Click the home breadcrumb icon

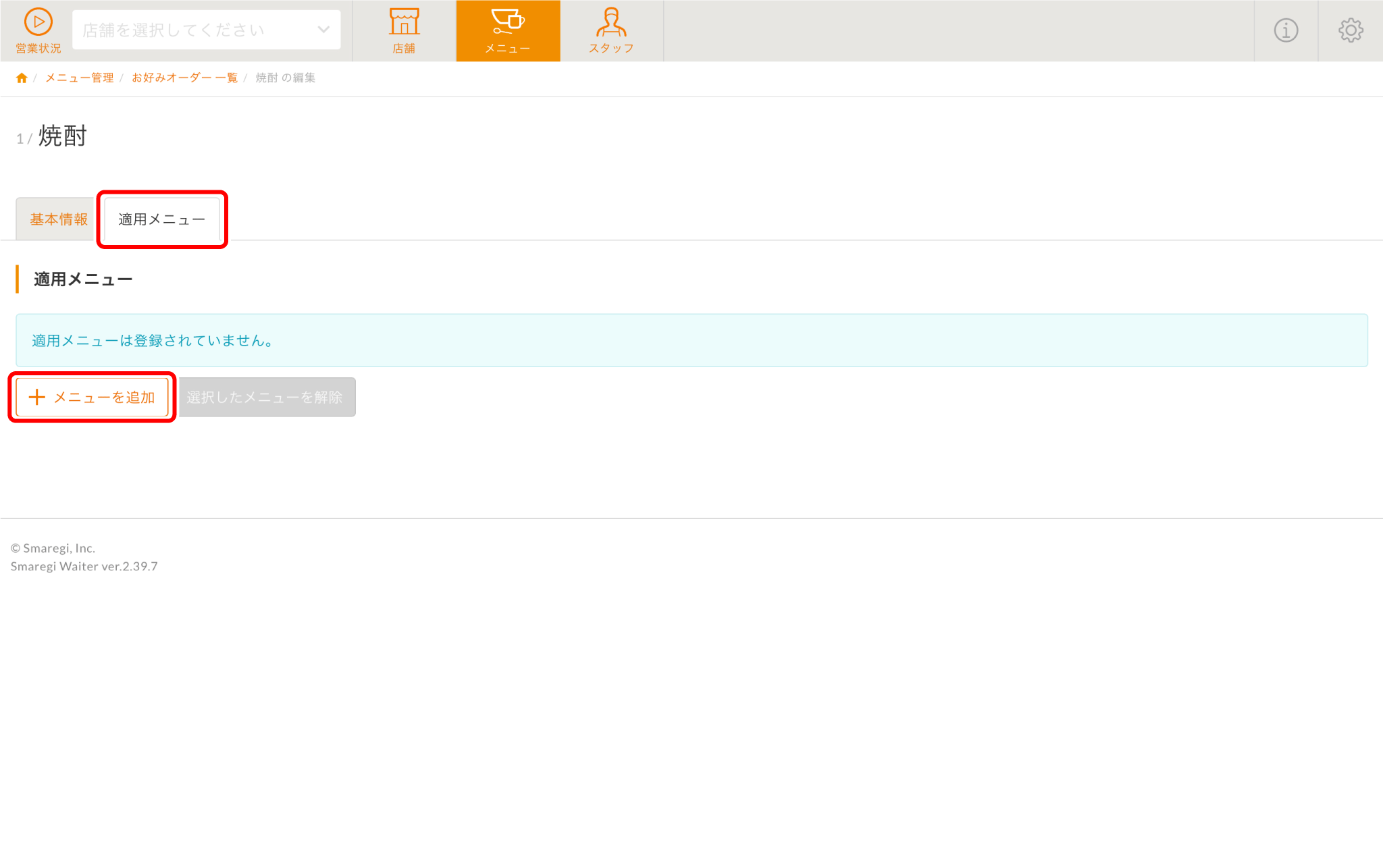[22, 78]
